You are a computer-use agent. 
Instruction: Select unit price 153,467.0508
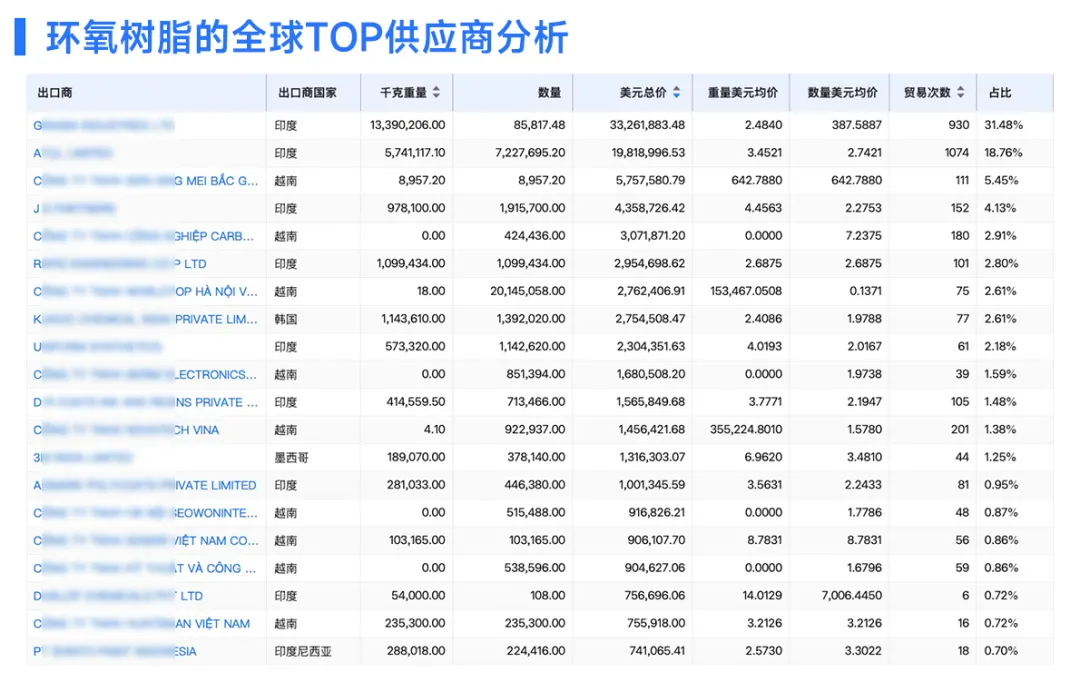point(746,291)
